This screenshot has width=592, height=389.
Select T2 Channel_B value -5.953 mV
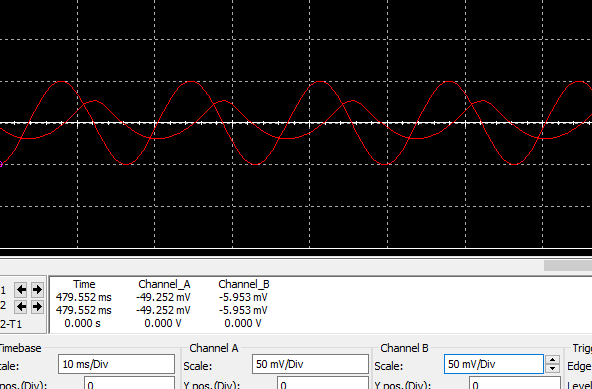coord(243,310)
